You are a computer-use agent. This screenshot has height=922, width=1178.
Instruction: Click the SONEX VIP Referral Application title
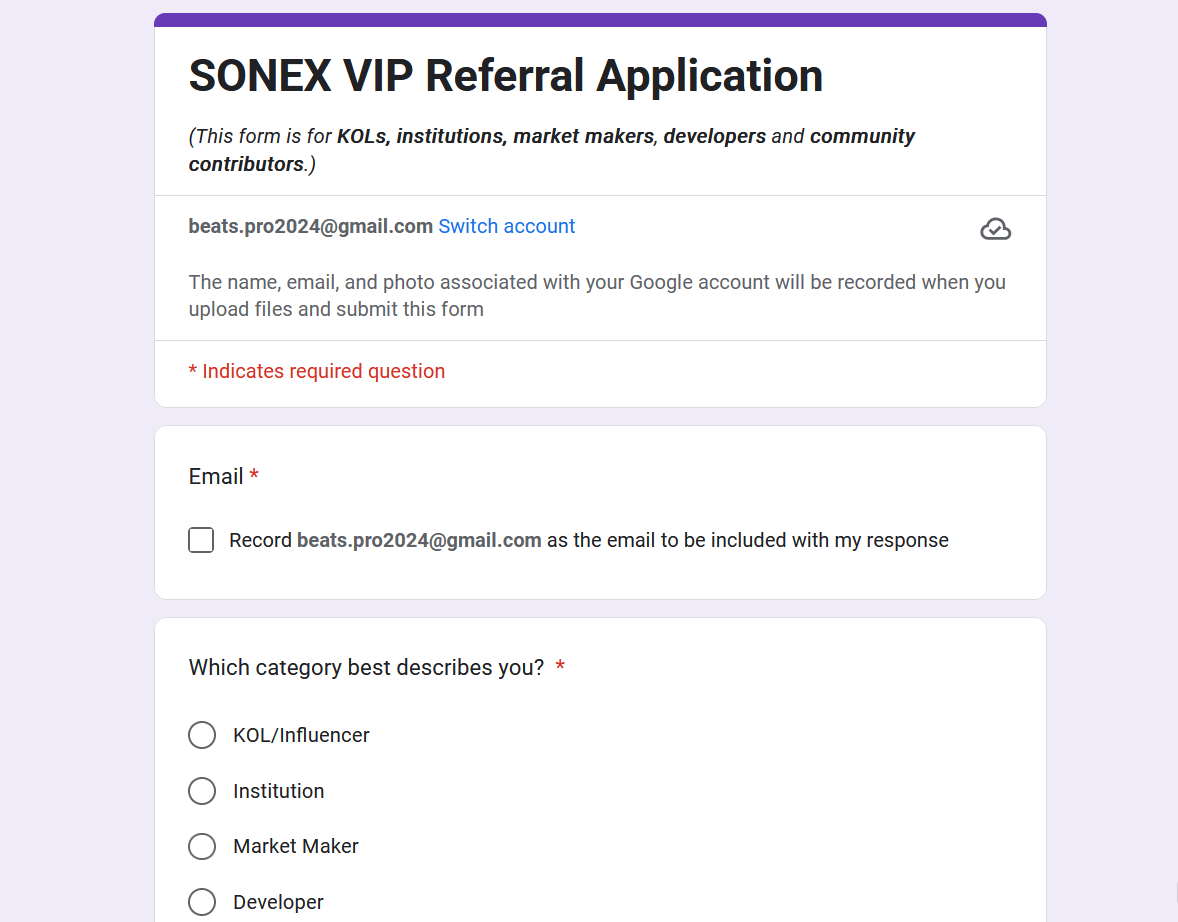pos(506,76)
